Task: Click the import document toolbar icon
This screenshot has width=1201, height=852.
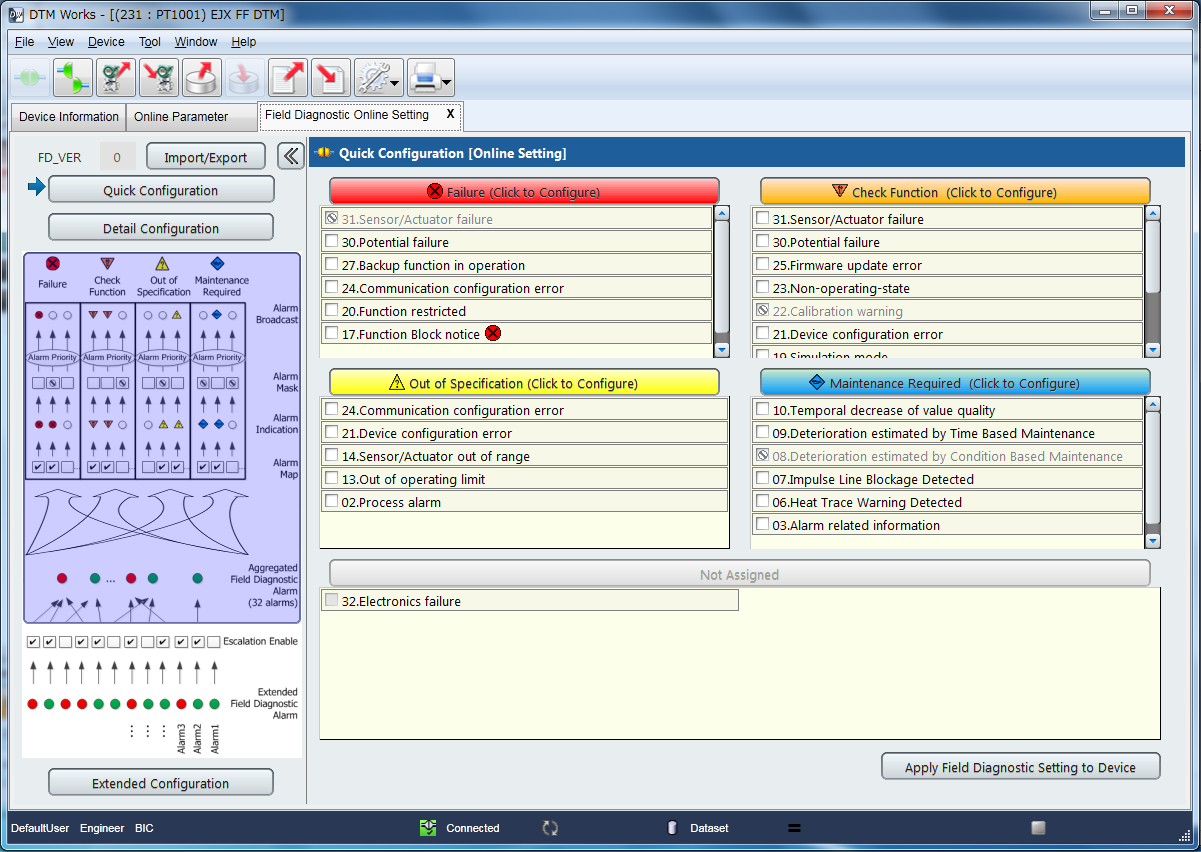Action: (x=330, y=77)
